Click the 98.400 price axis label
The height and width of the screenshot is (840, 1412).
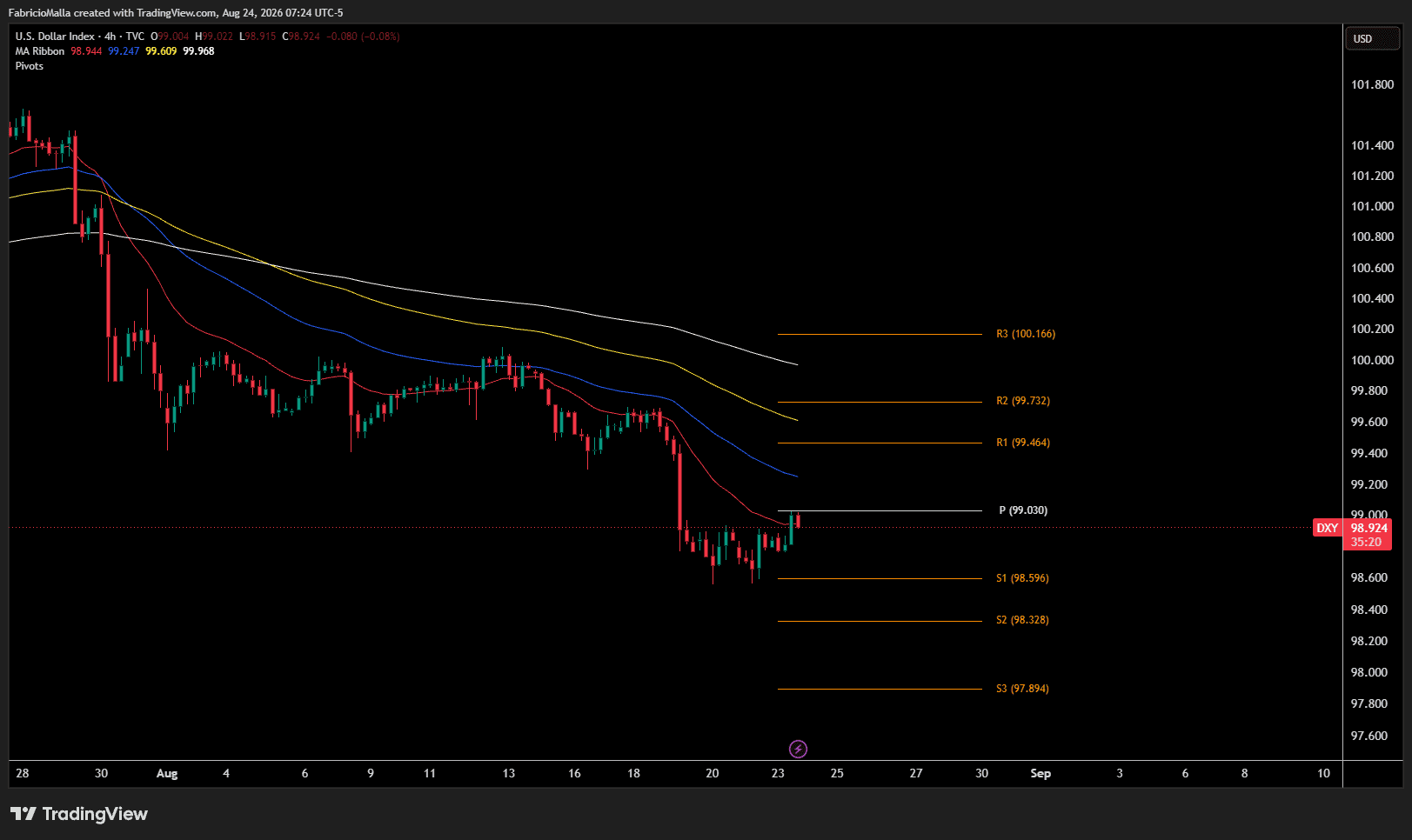click(x=1369, y=610)
